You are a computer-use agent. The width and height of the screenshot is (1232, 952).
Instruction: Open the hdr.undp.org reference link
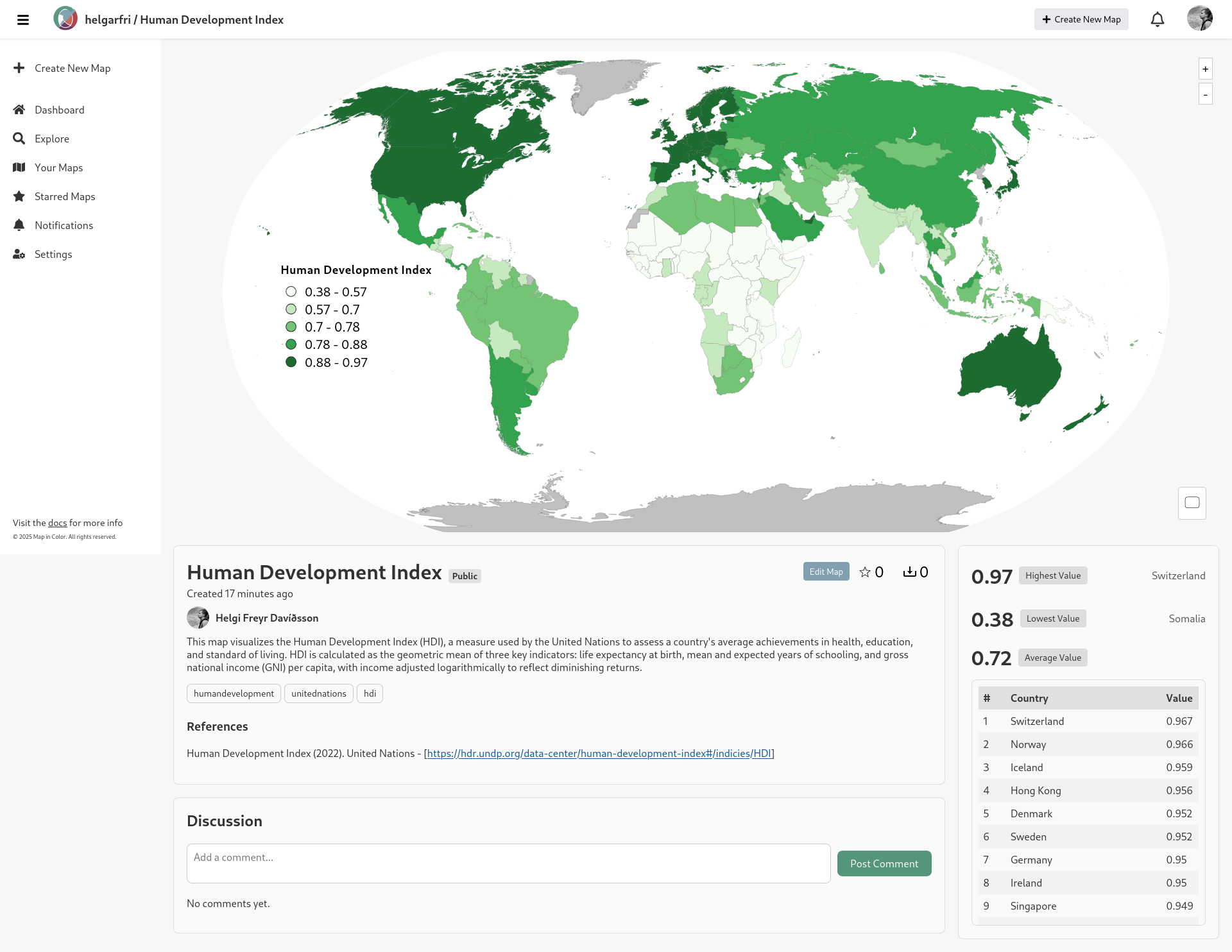(x=599, y=754)
